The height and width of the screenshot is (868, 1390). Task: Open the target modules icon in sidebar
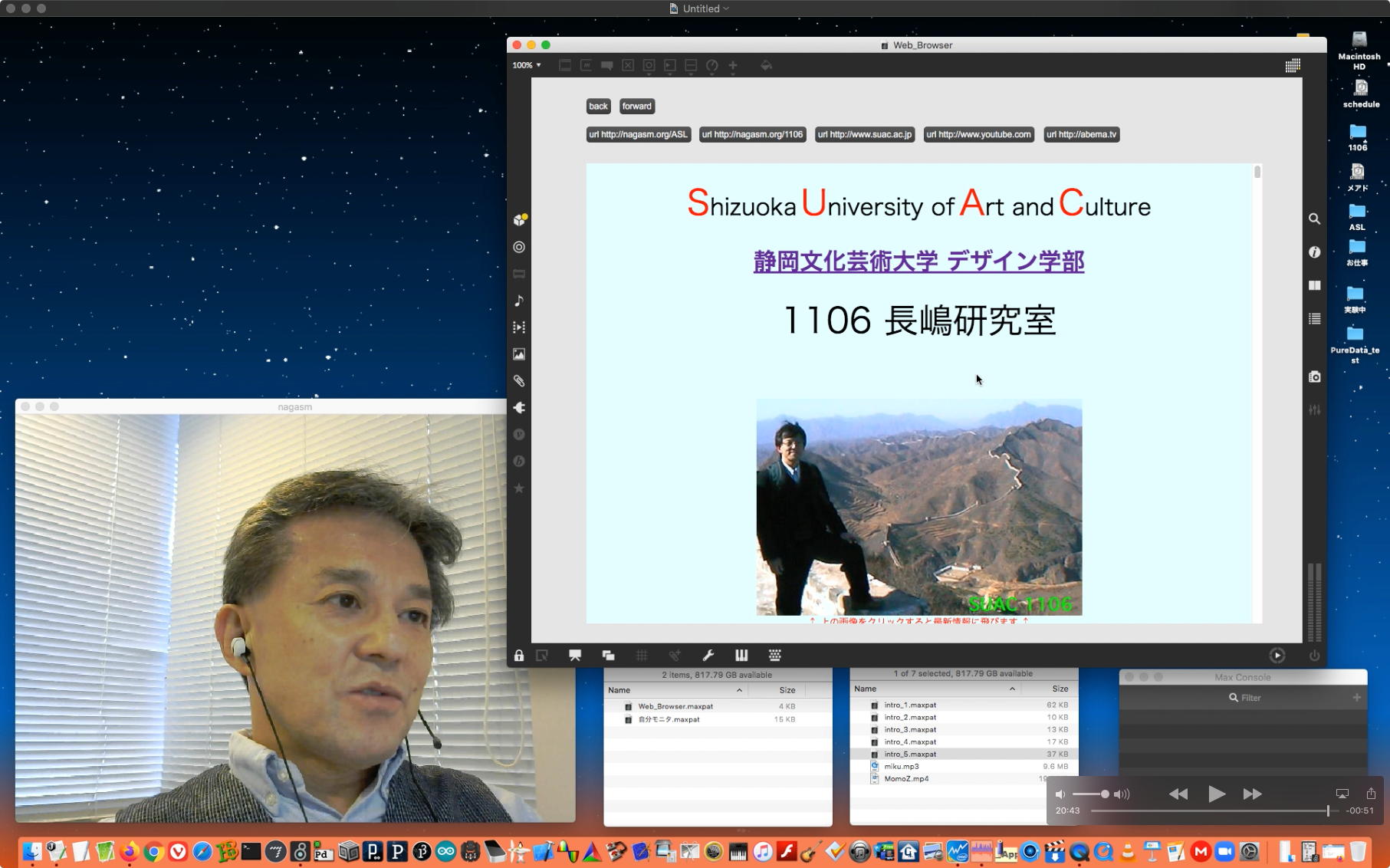tap(519, 247)
